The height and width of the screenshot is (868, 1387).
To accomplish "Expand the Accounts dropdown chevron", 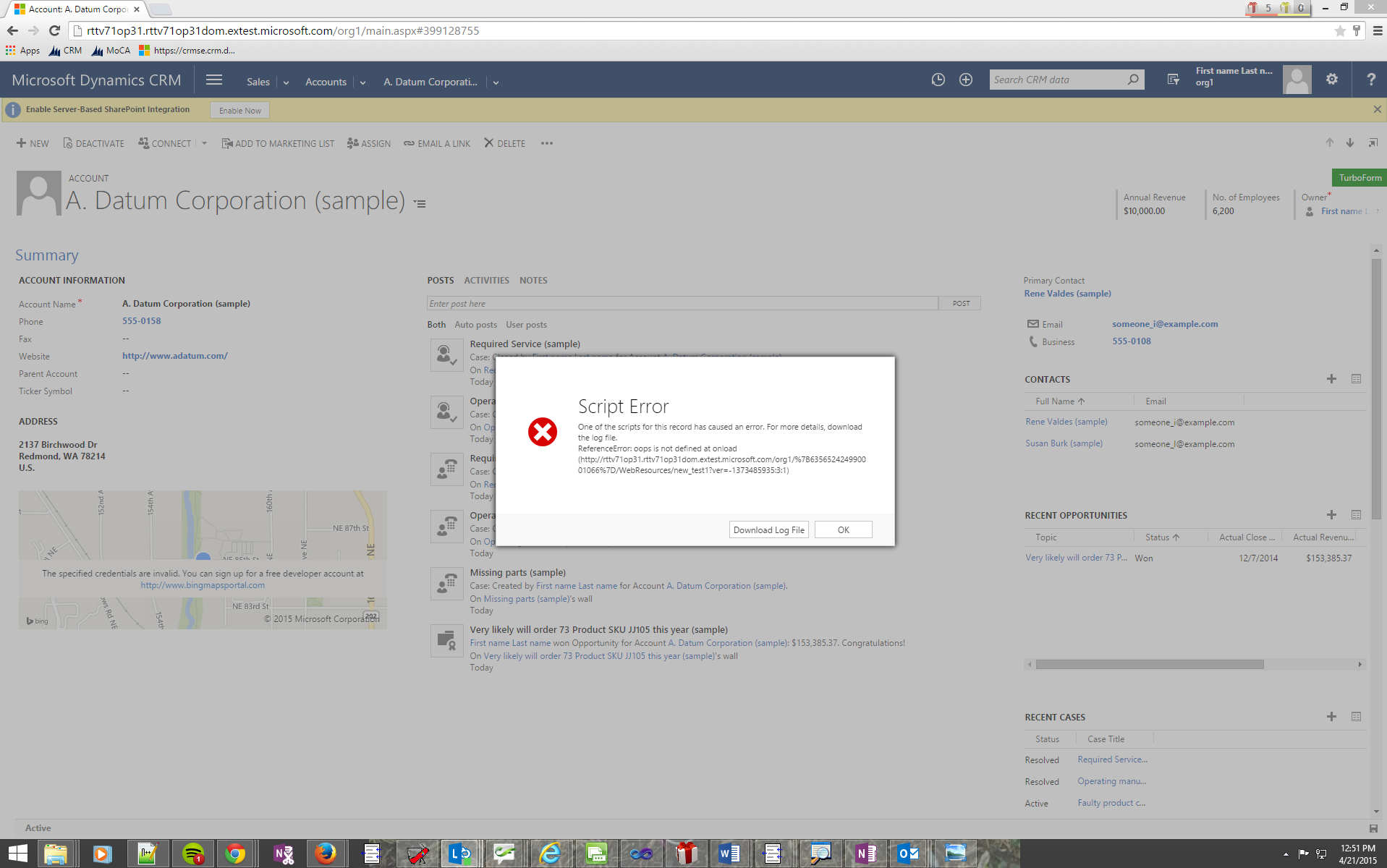I will pos(362,82).
